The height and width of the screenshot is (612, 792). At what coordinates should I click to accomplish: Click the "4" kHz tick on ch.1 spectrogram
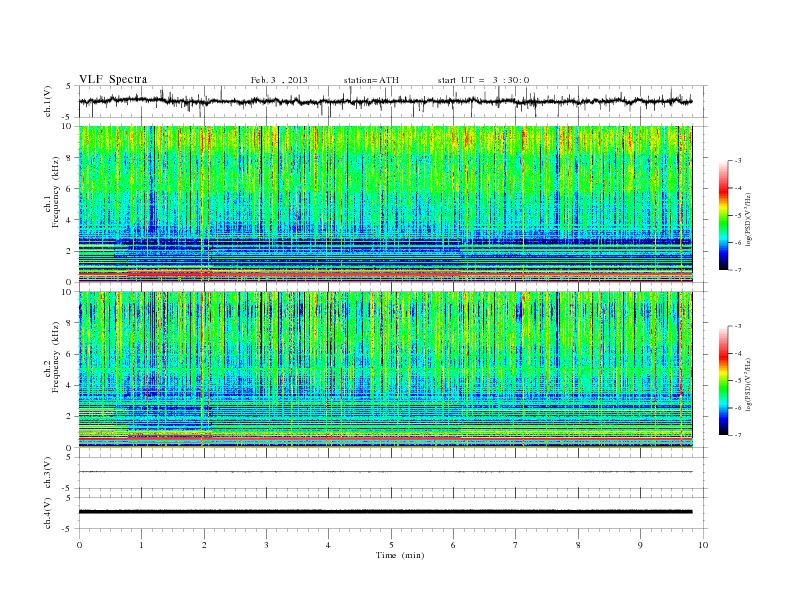tap(69, 220)
